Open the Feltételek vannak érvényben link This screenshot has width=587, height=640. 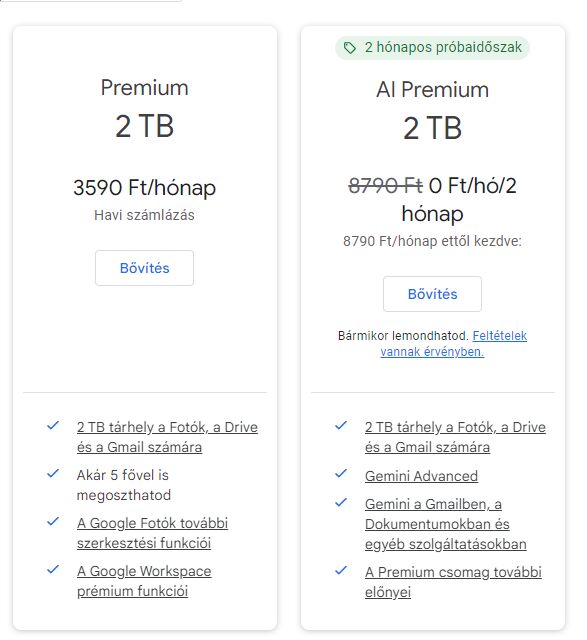coord(453,344)
